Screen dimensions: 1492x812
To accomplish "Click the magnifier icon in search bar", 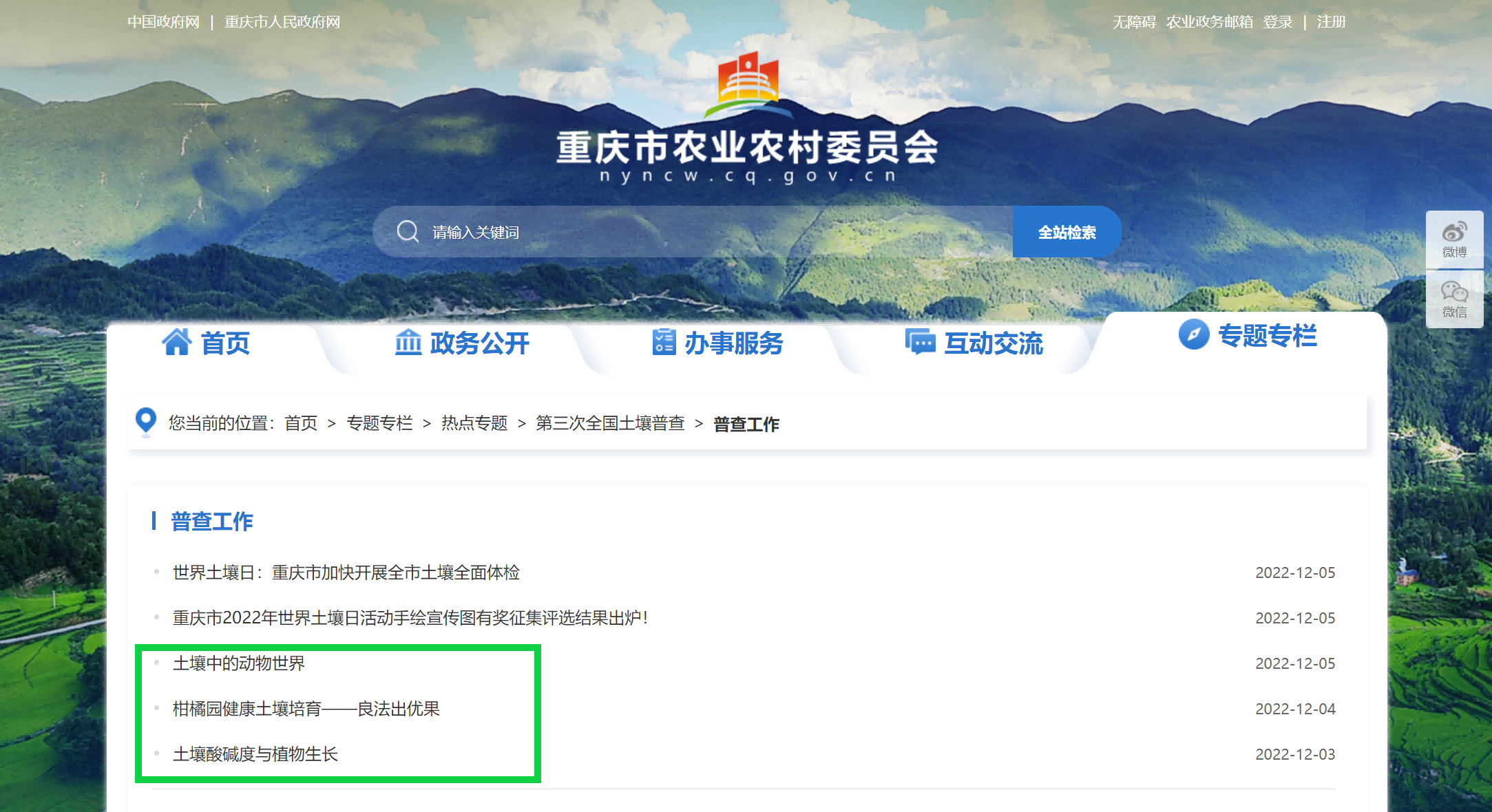I will coord(408,231).
